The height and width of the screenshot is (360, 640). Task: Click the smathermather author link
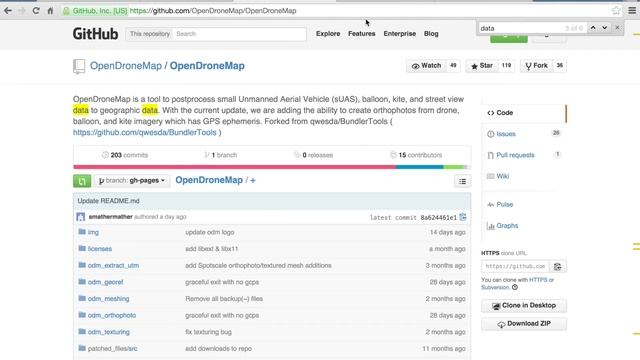pyautogui.click(x=111, y=217)
